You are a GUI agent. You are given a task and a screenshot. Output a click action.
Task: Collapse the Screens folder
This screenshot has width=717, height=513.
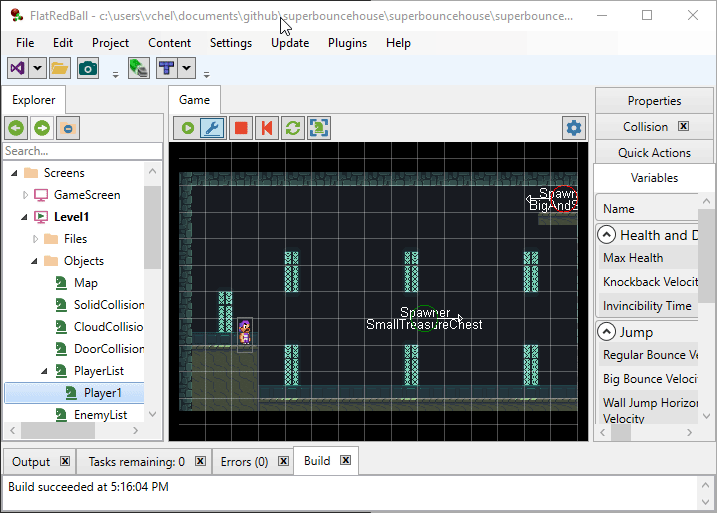[x=15, y=173]
